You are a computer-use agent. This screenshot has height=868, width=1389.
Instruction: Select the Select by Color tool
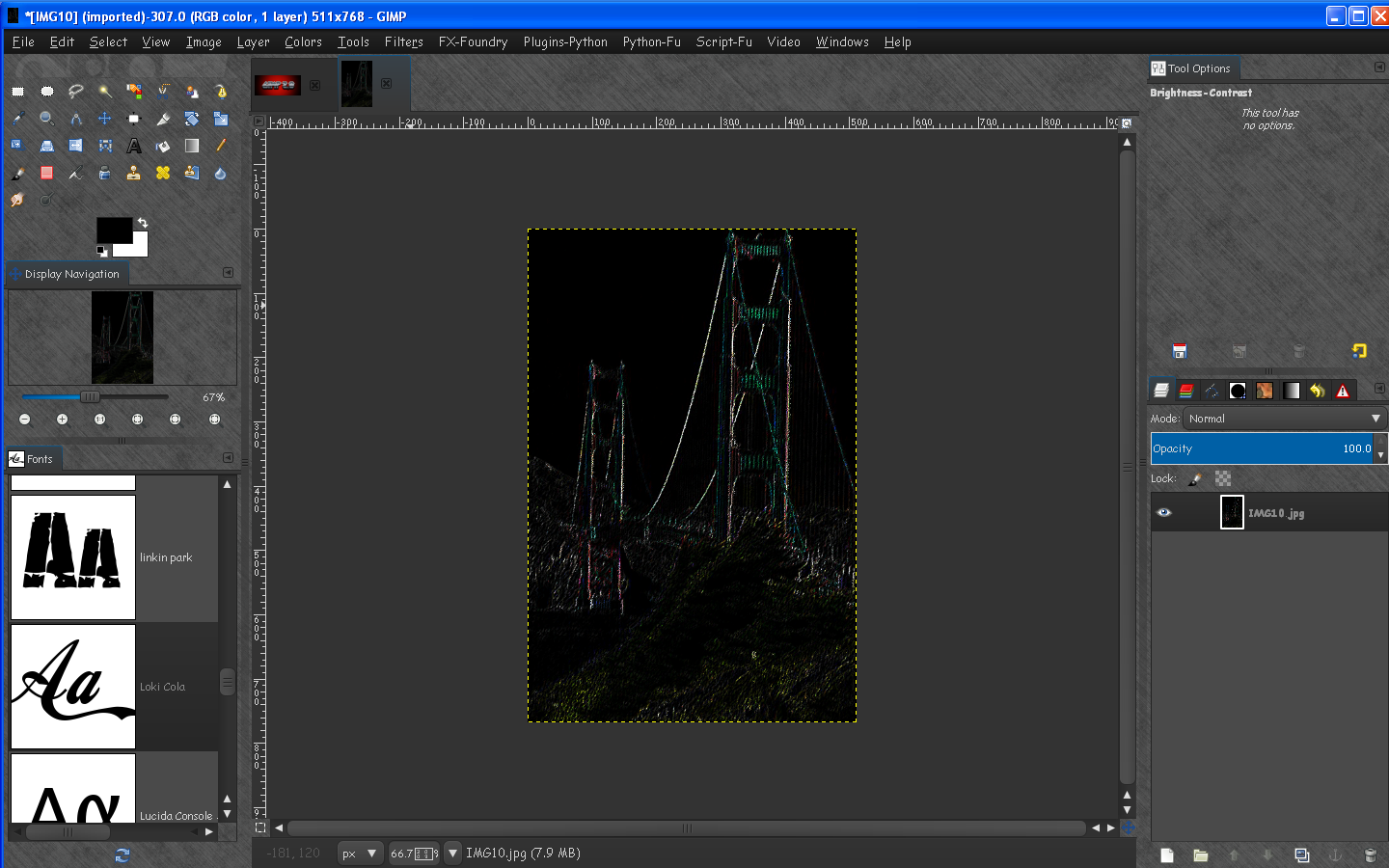(133, 91)
